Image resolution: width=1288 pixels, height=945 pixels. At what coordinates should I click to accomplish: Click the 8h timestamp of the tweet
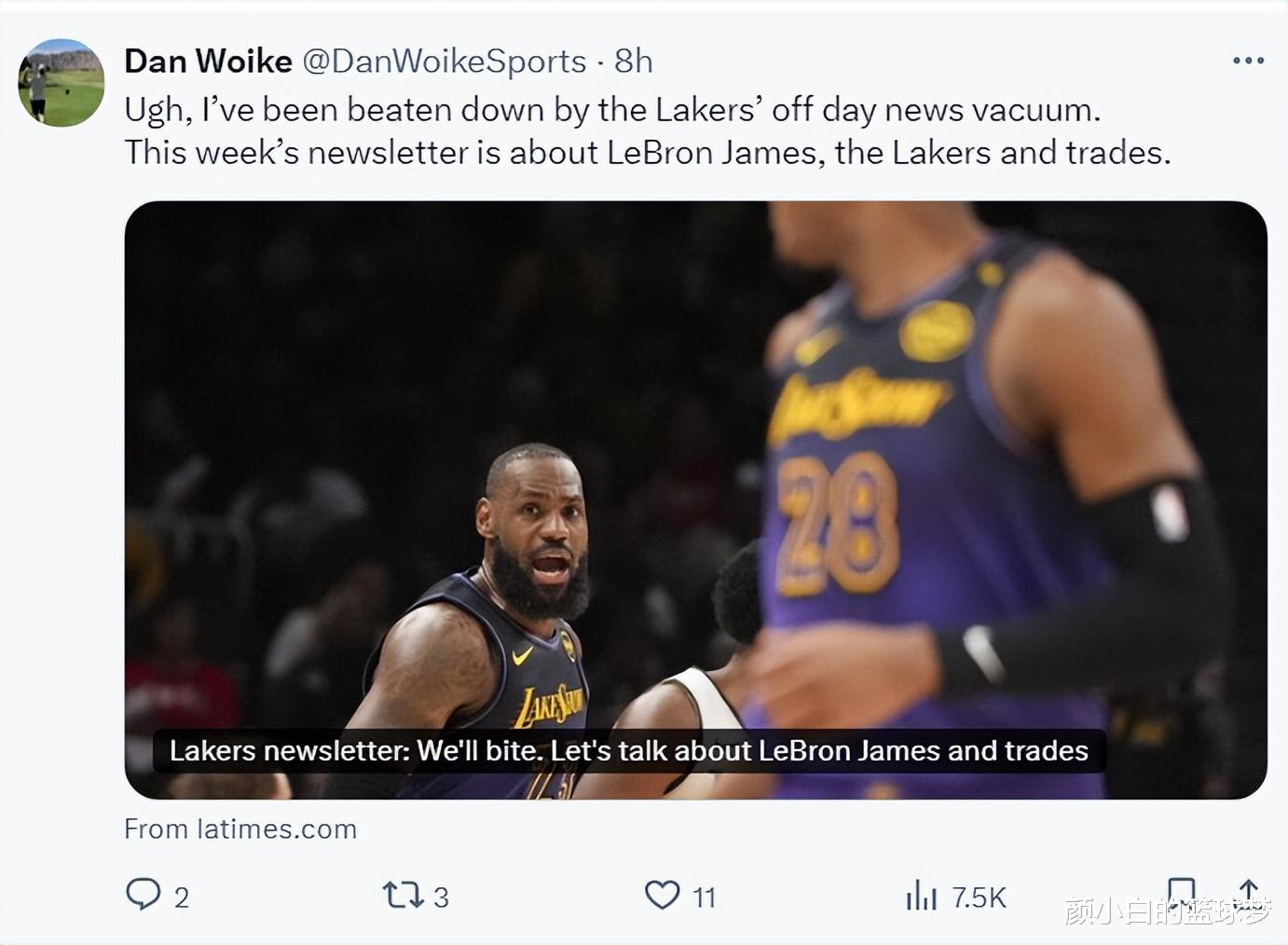point(634,62)
